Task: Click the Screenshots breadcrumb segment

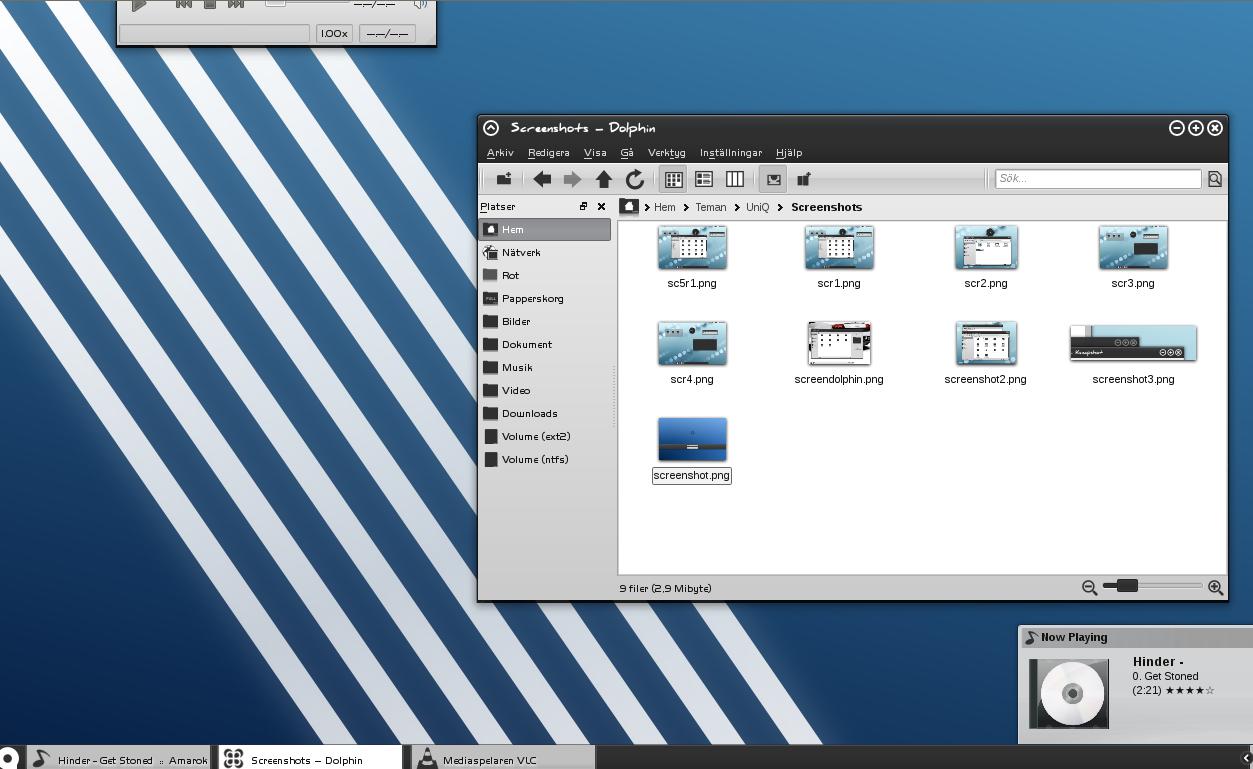Action: click(826, 207)
